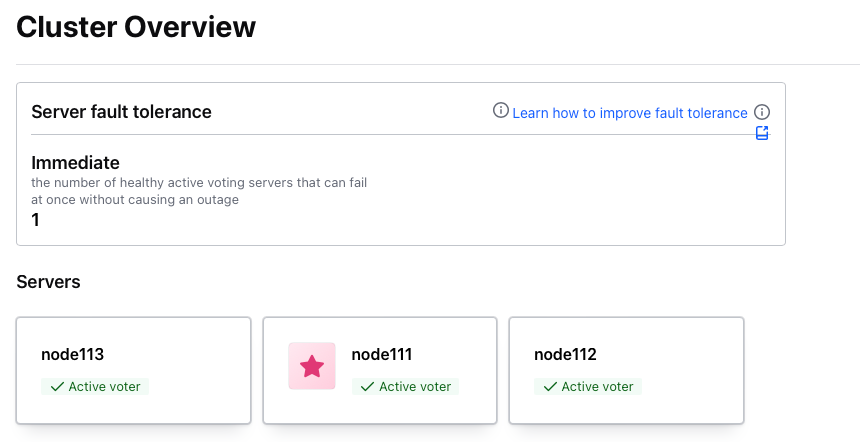Screen dimensions: 860x442
Task: Click the Immediate fault tolerance label
Action: tap(75, 162)
